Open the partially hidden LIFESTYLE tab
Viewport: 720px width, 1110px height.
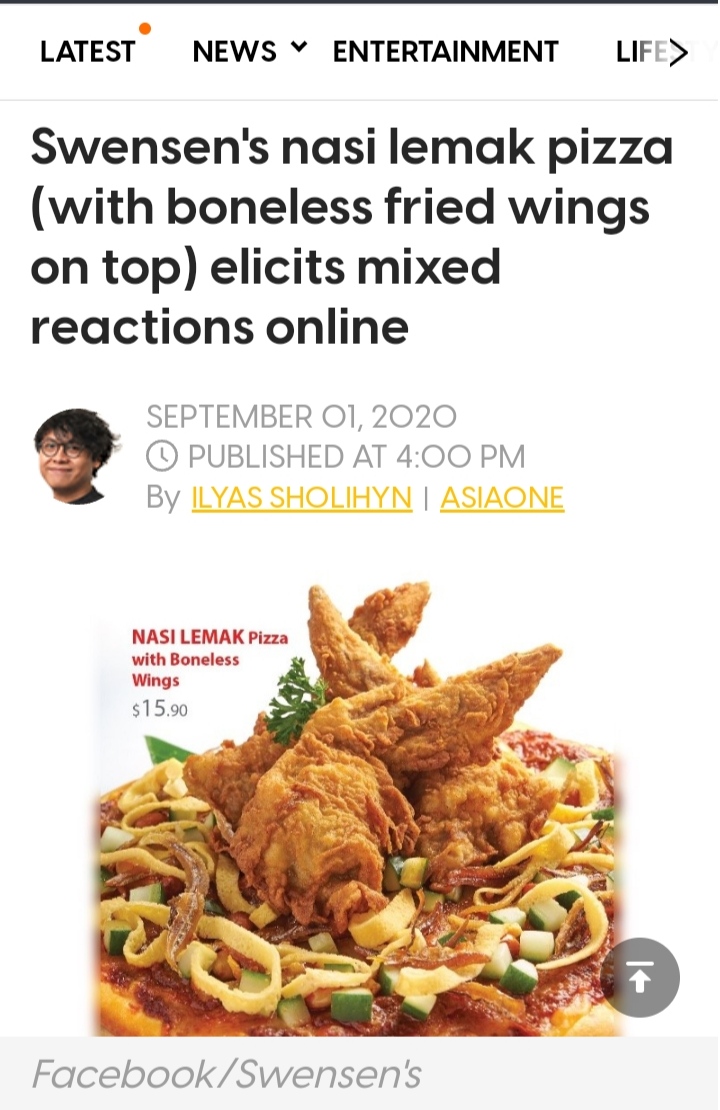(642, 52)
